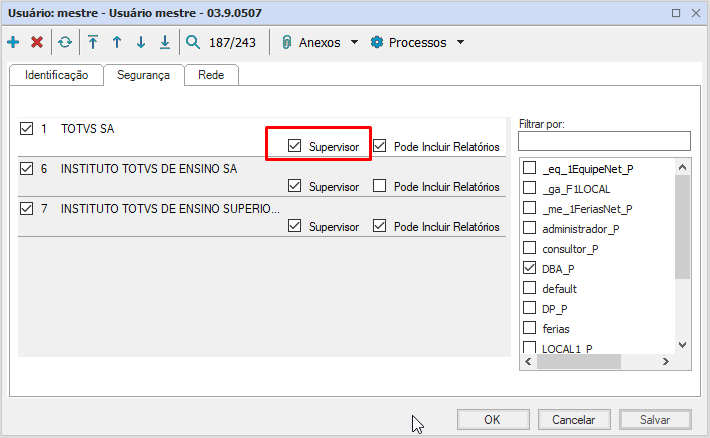710x438 pixels.
Task: Open the Rede tab
Action: (x=211, y=75)
